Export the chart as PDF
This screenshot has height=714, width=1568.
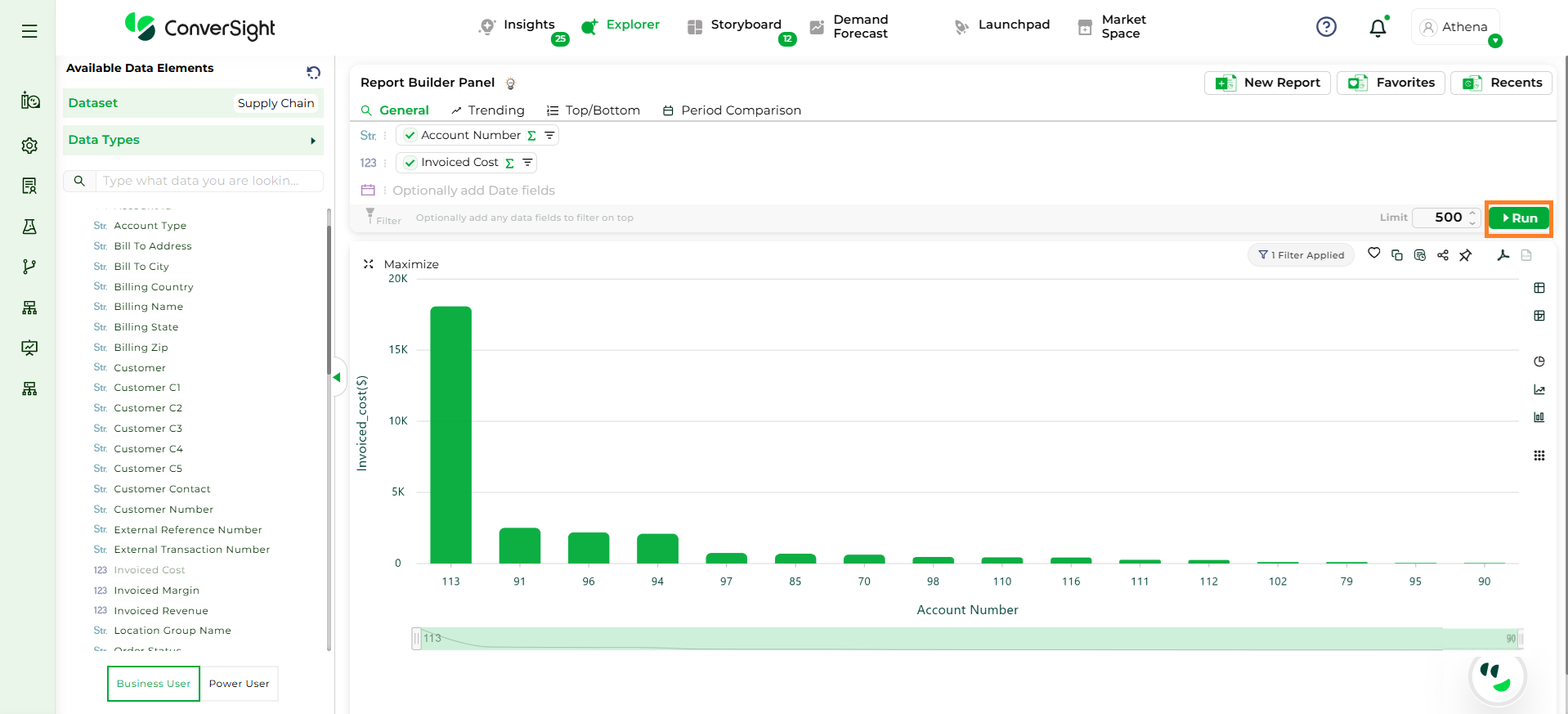coord(1503,255)
